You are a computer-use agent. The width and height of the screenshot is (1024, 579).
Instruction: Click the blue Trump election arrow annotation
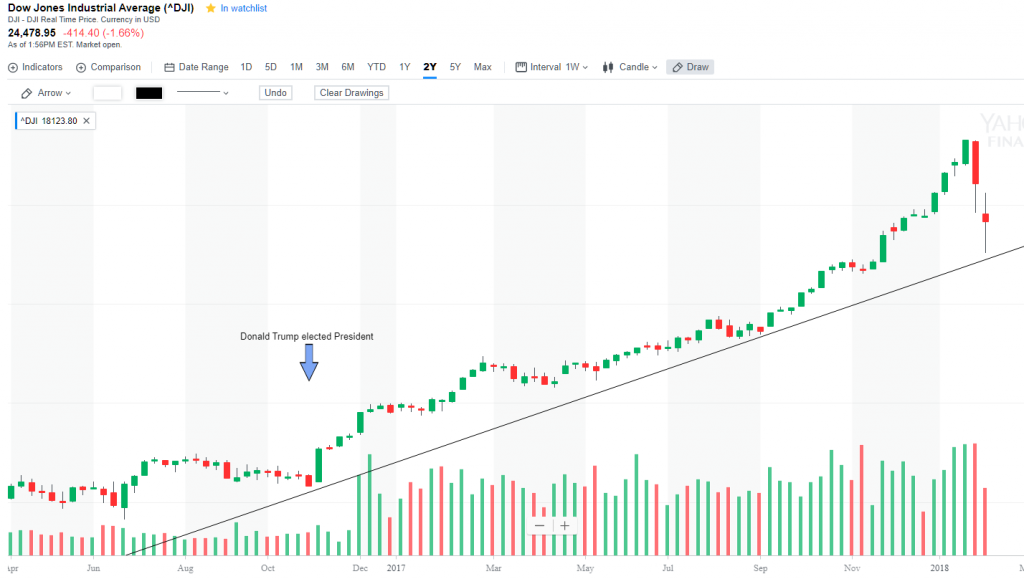(x=309, y=362)
